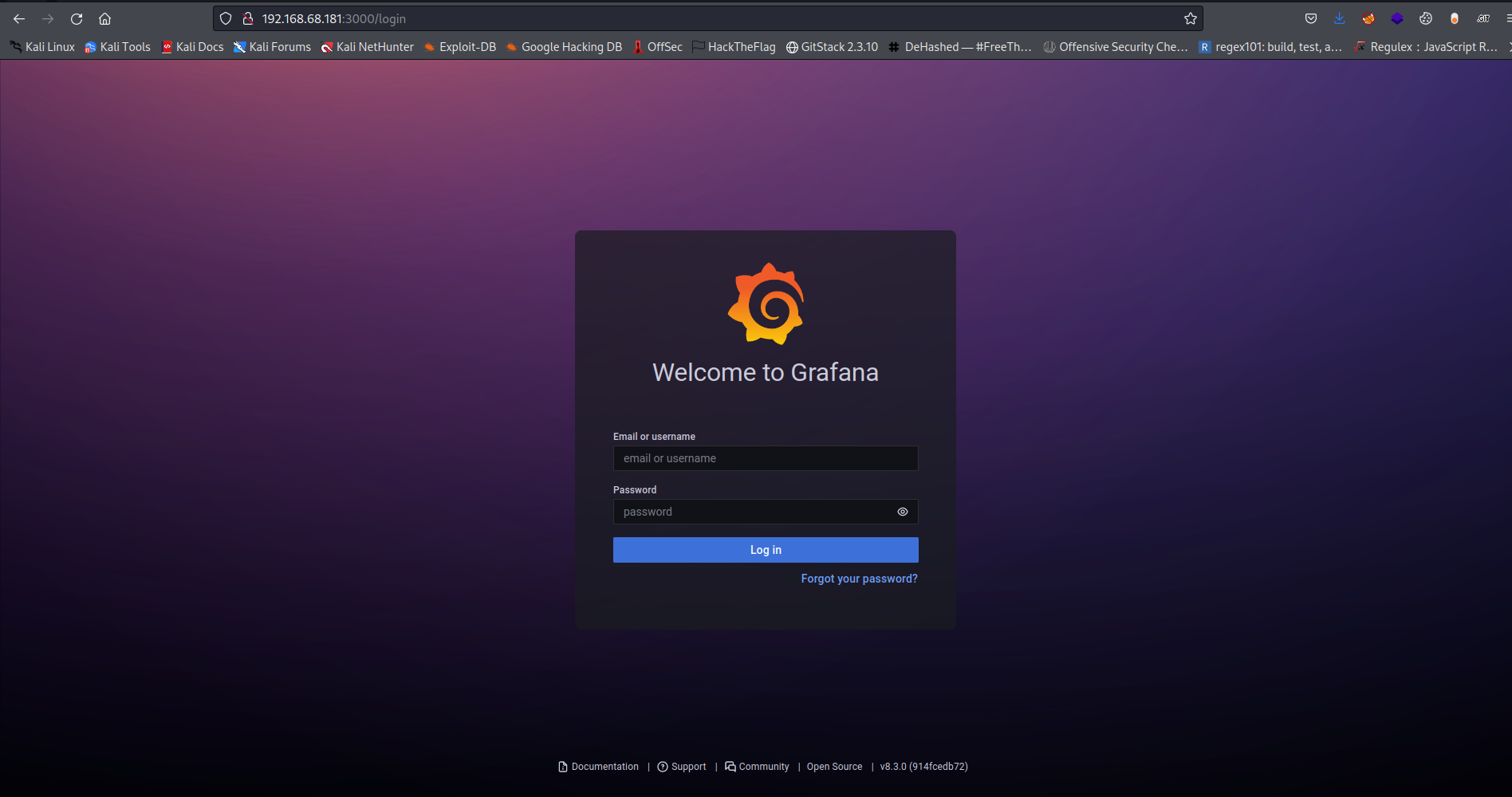Open Documentation footer link
The image size is (1512, 797).
click(598, 767)
